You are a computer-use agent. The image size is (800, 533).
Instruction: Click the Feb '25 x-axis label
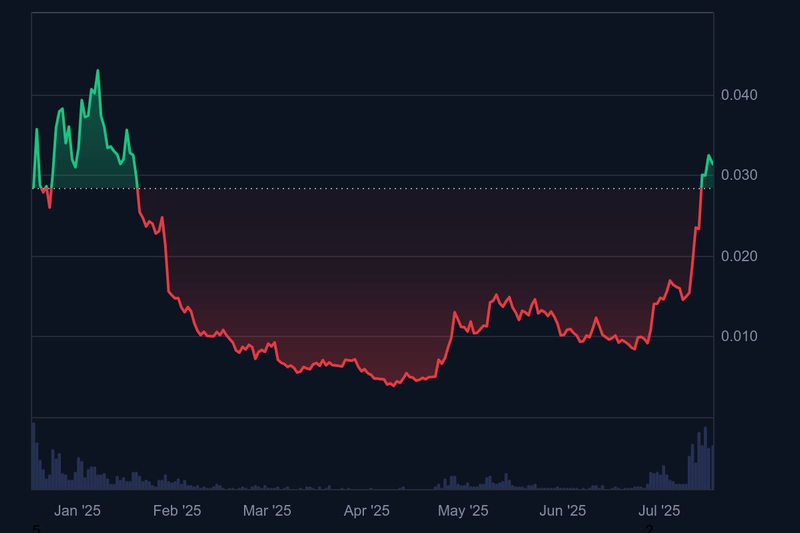177,511
